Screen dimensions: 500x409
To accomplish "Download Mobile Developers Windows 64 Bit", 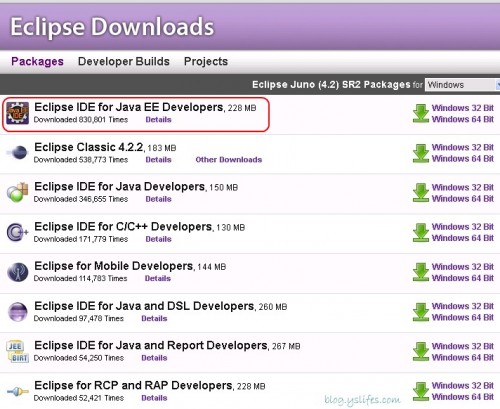I will coord(463,278).
